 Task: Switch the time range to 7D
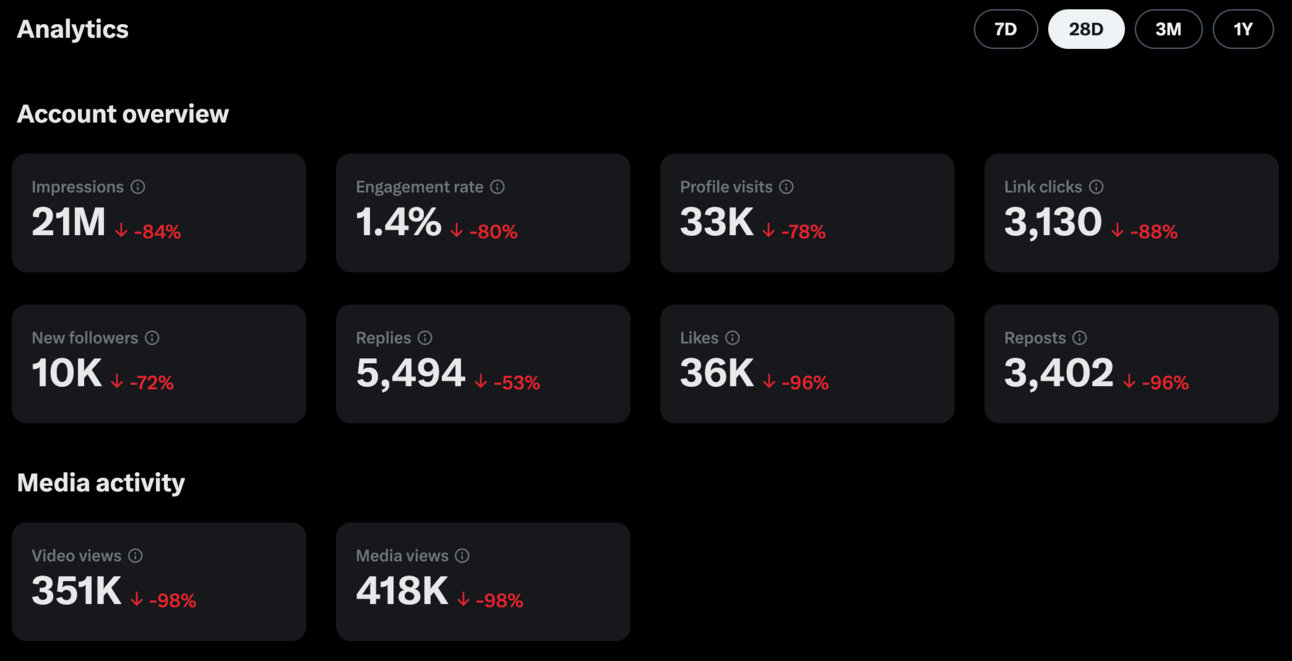pyautogui.click(x=1006, y=29)
